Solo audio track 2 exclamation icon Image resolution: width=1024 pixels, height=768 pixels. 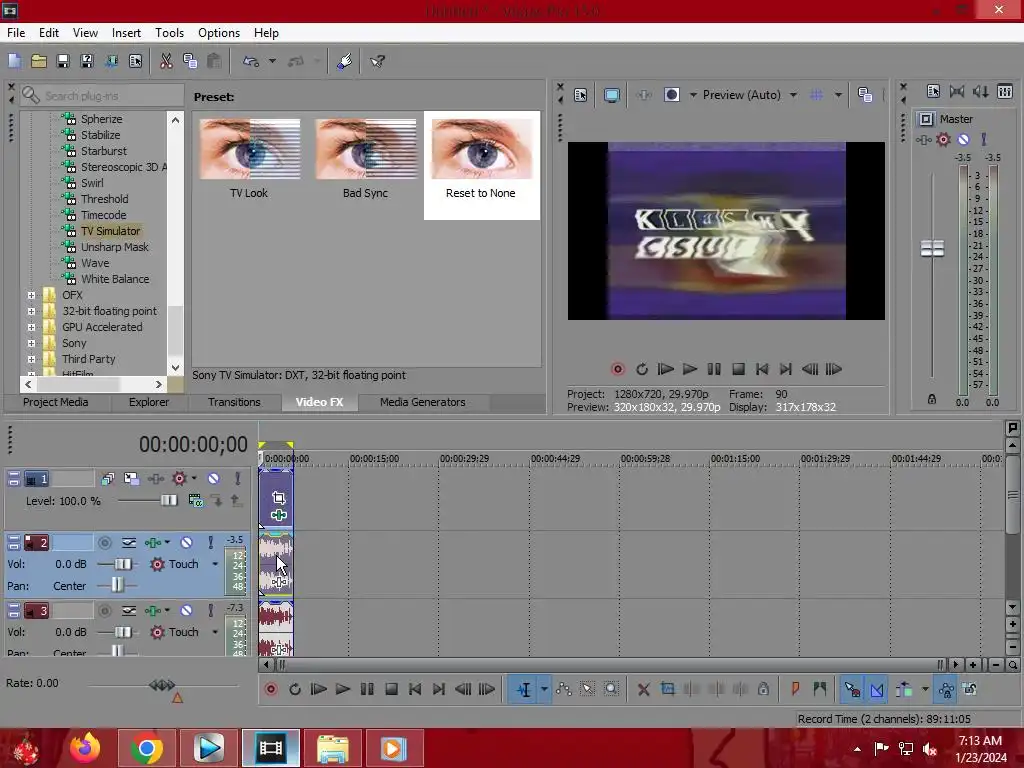(210, 543)
